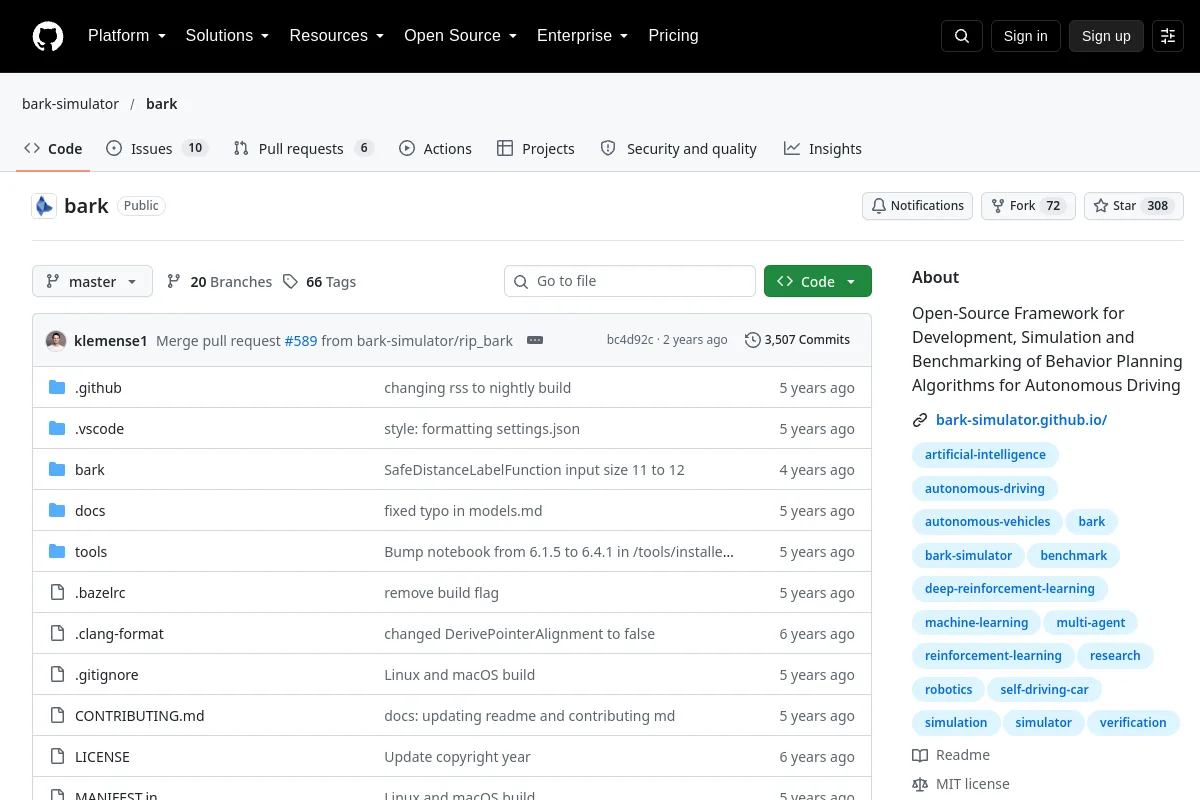Click the Go to file search field

pyautogui.click(x=630, y=282)
